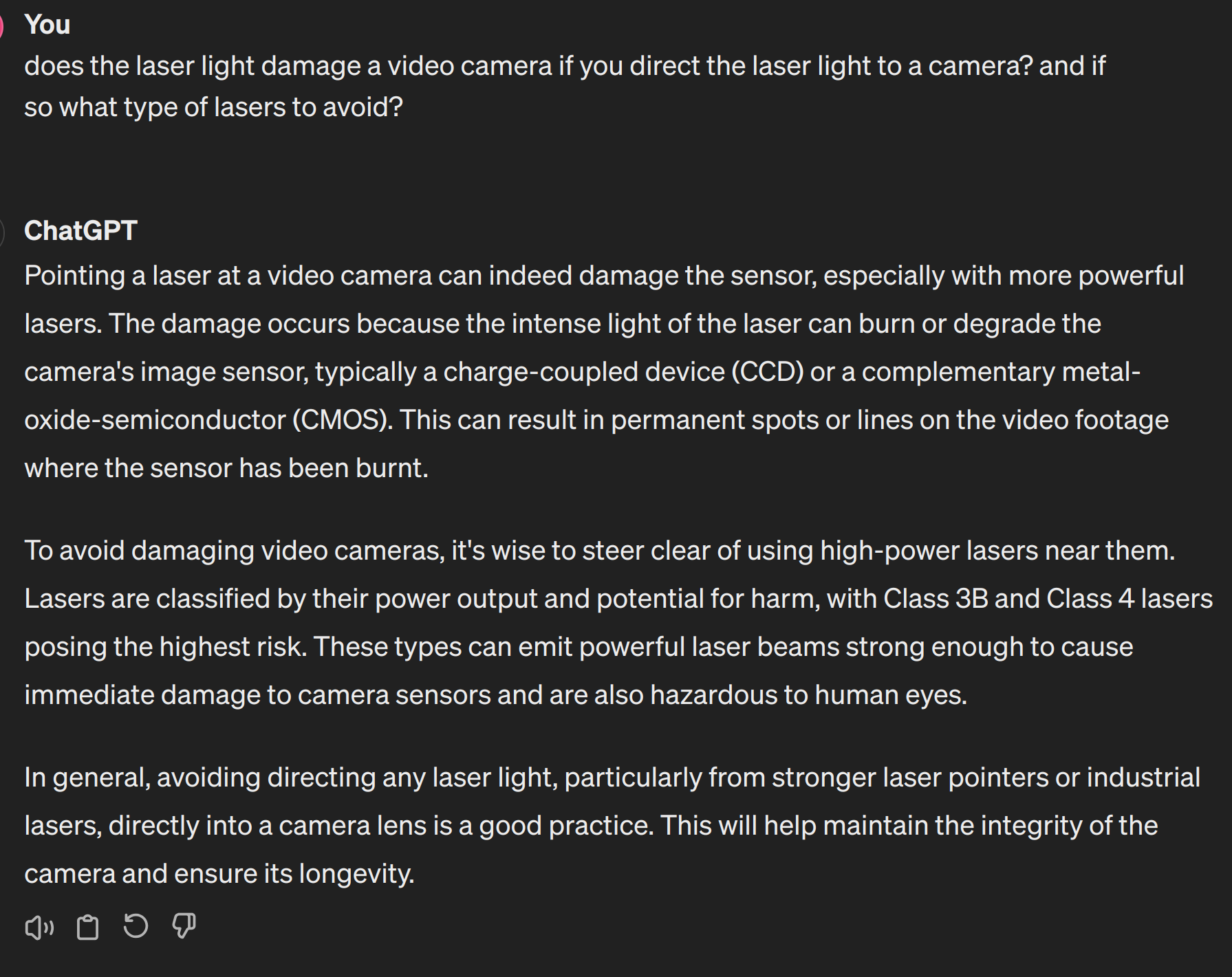
Task: Click the Read Aloud speaker icon
Action: coord(39,927)
